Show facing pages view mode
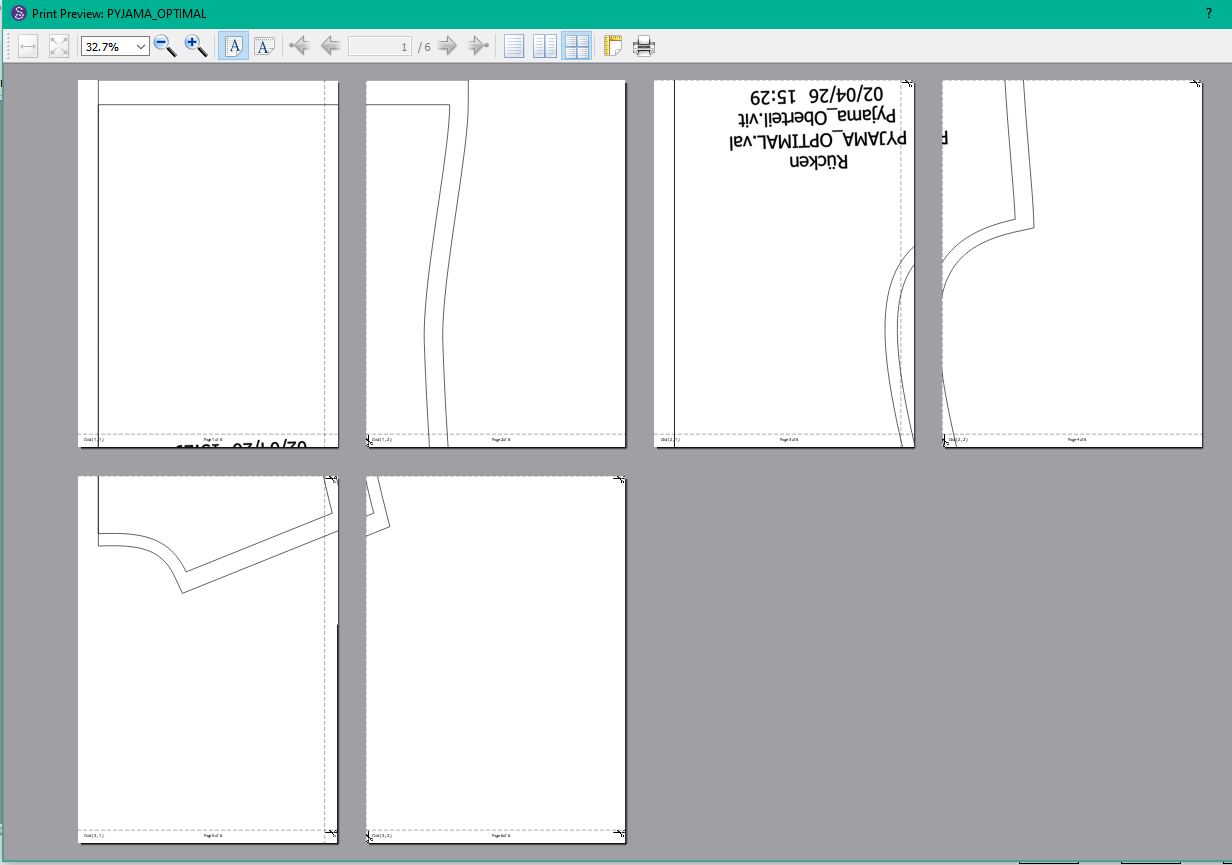The image size is (1232, 865). pyautogui.click(x=545, y=46)
